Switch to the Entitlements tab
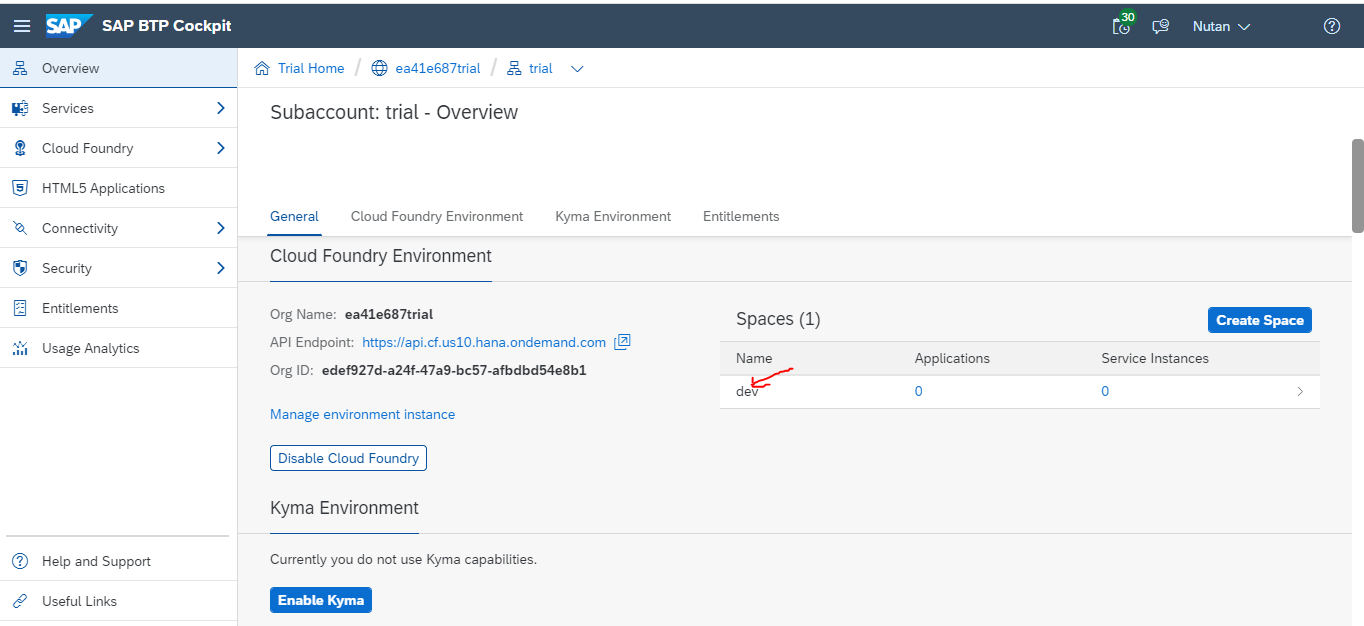The width and height of the screenshot is (1364, 626). click(x=741, y=216)
